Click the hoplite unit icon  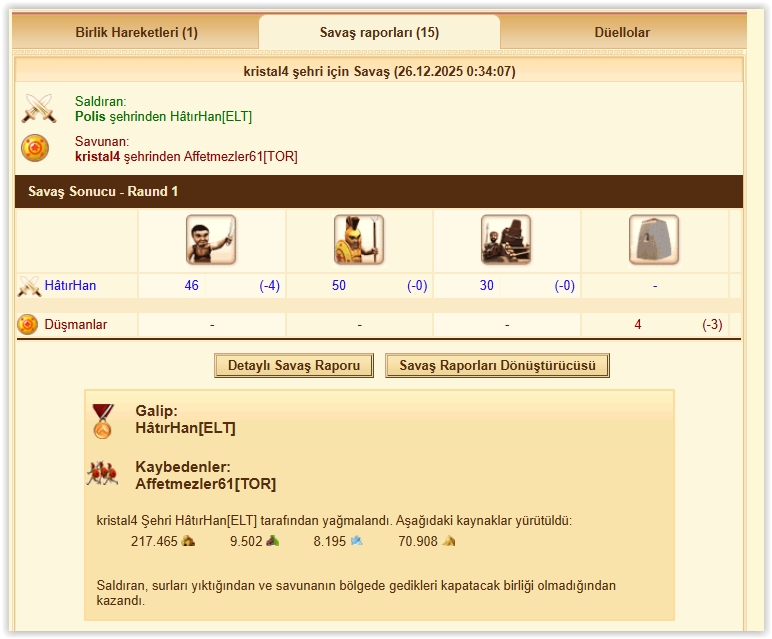coord(359,240)
